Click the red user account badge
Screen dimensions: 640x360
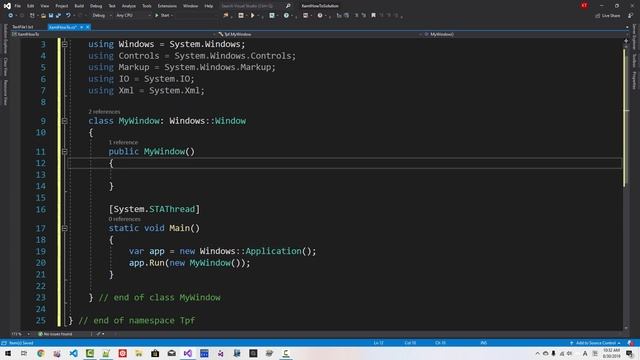584,6
